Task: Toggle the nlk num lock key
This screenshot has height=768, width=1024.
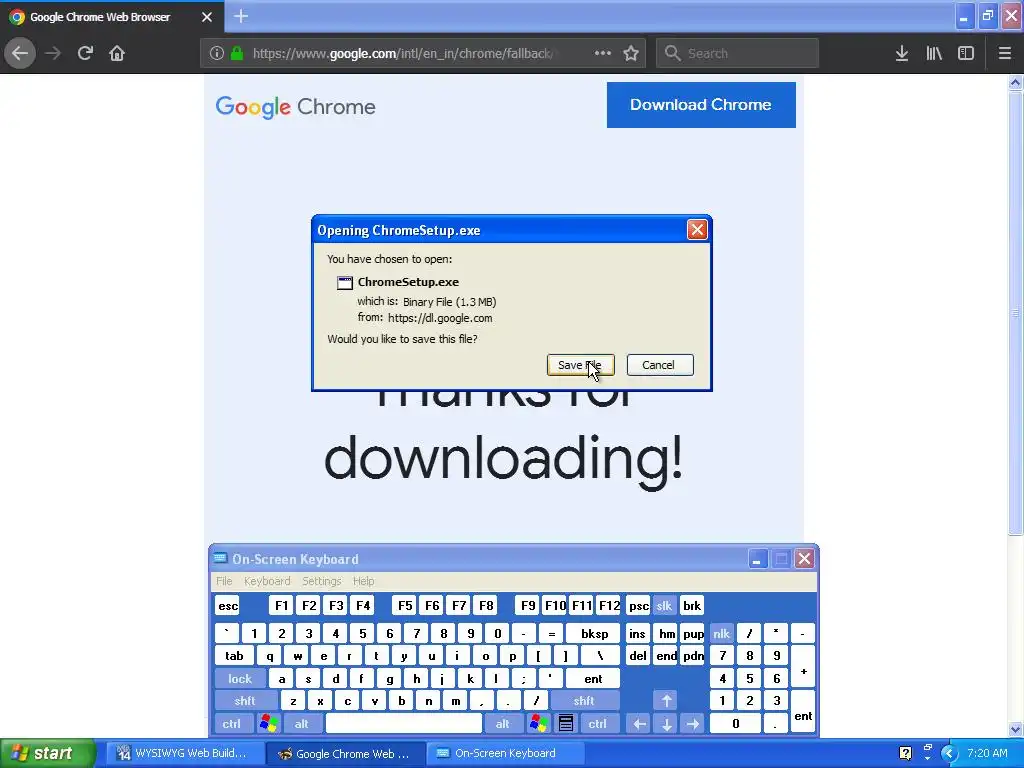Action: click(x=722, y=634)
